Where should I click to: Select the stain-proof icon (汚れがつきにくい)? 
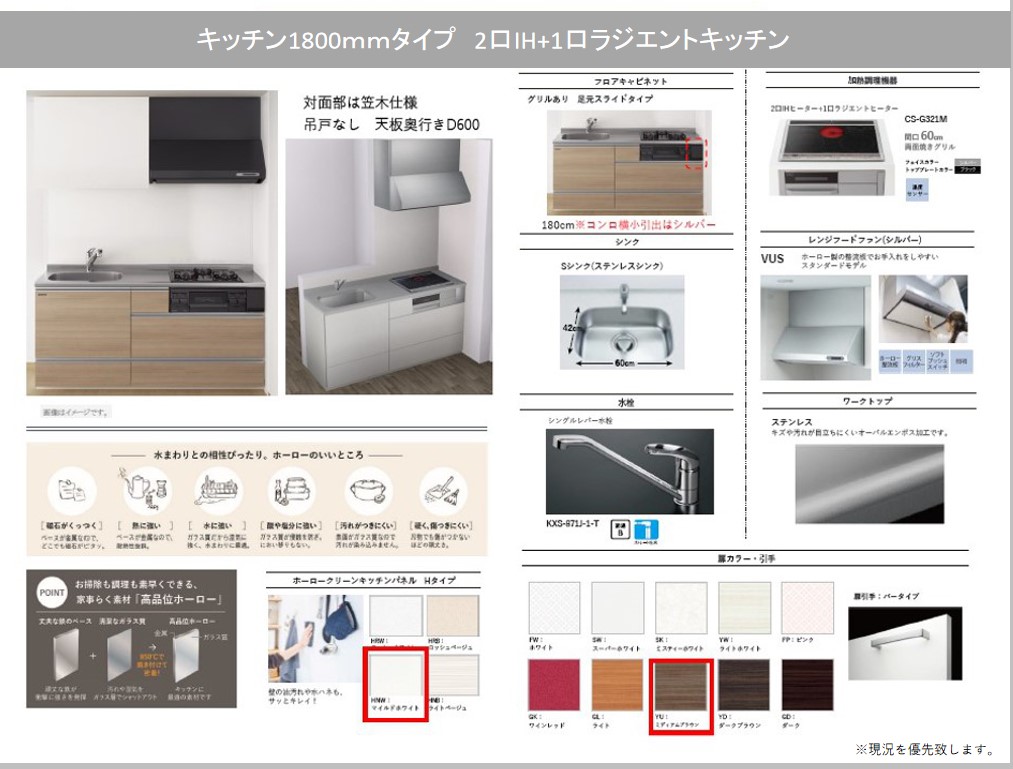point(366,490)
